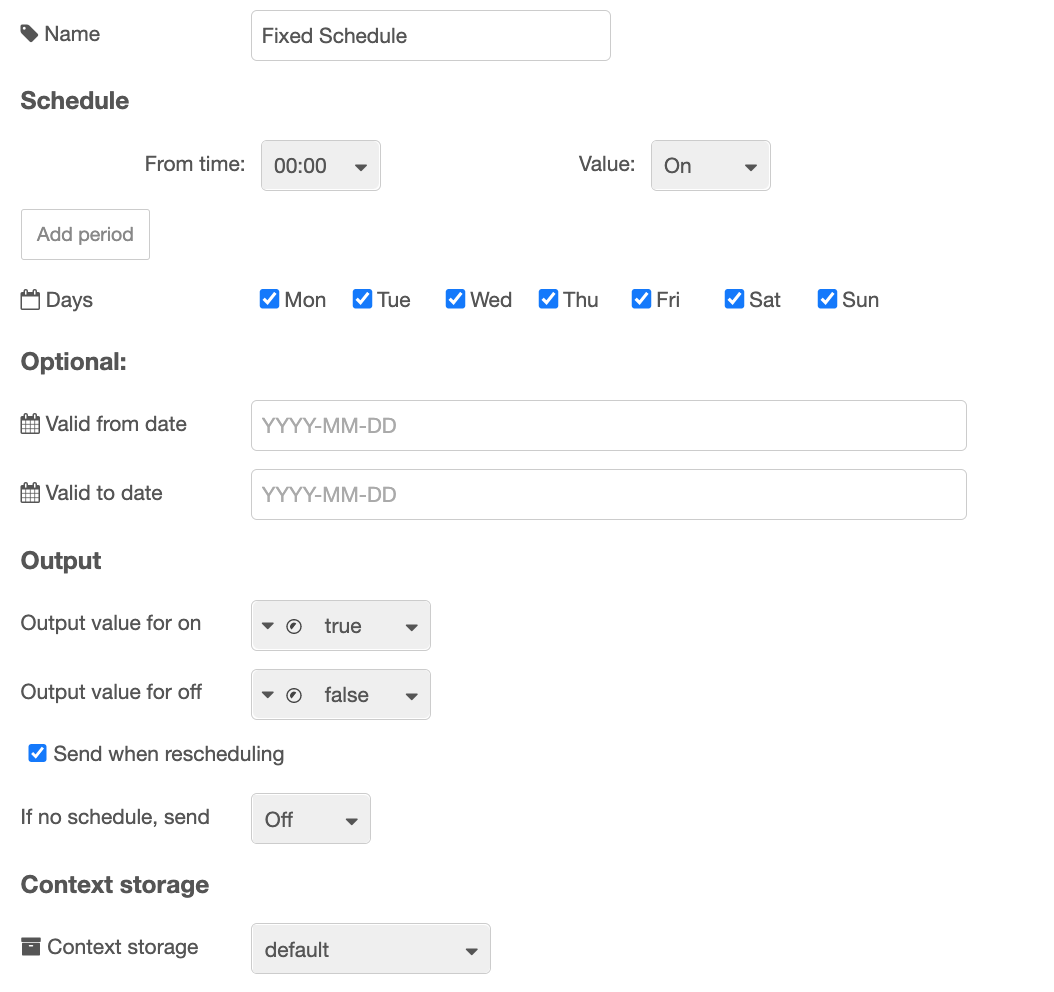Click the Add period button
1054x992 pixels.
click(85, 235)
